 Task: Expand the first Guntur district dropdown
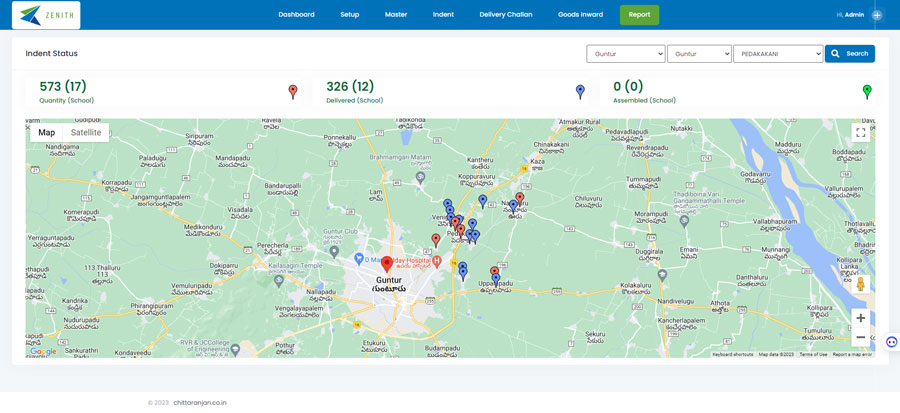(x=626, y=54)
